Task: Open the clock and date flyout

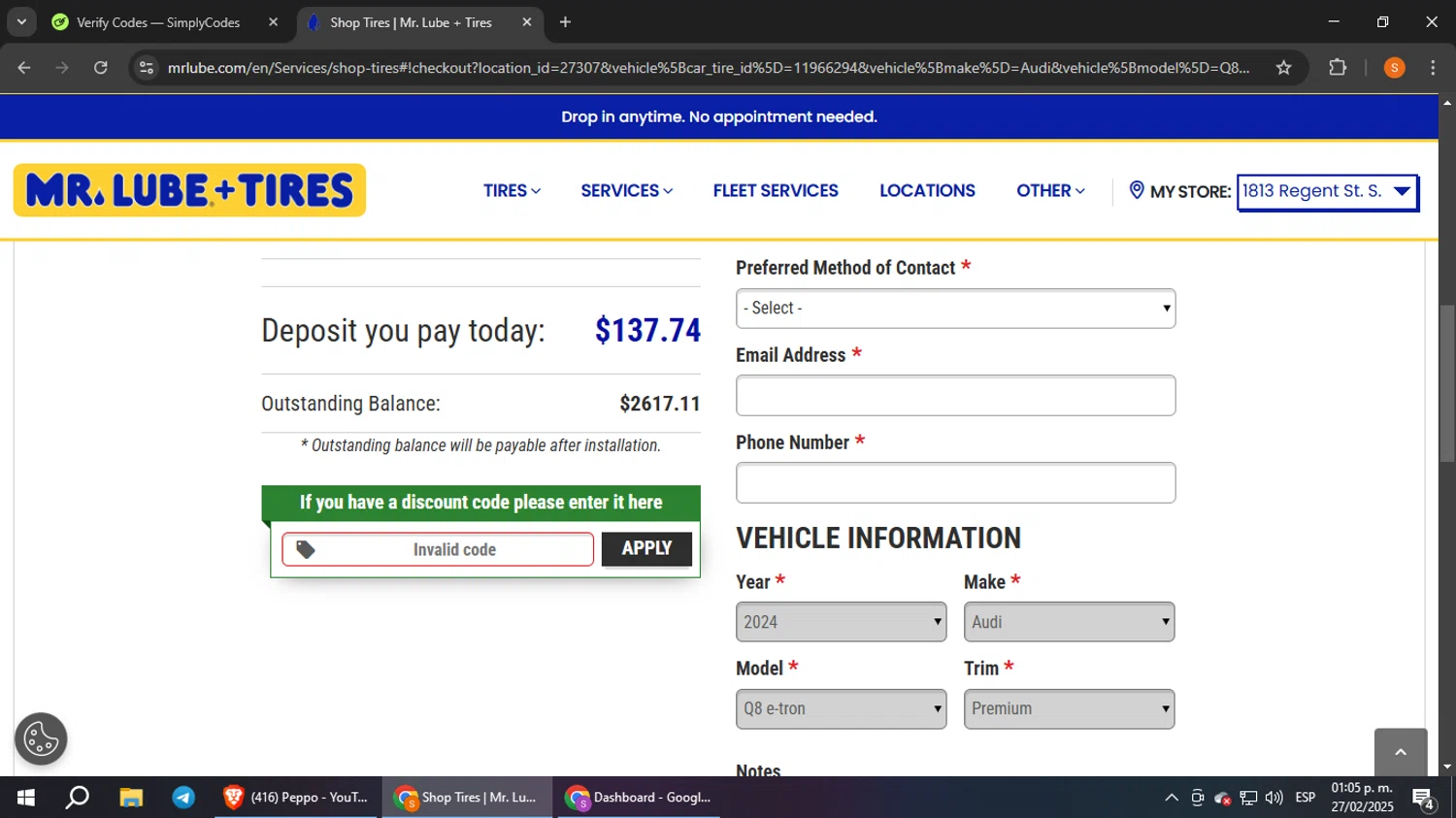Action: point(1362,798)
